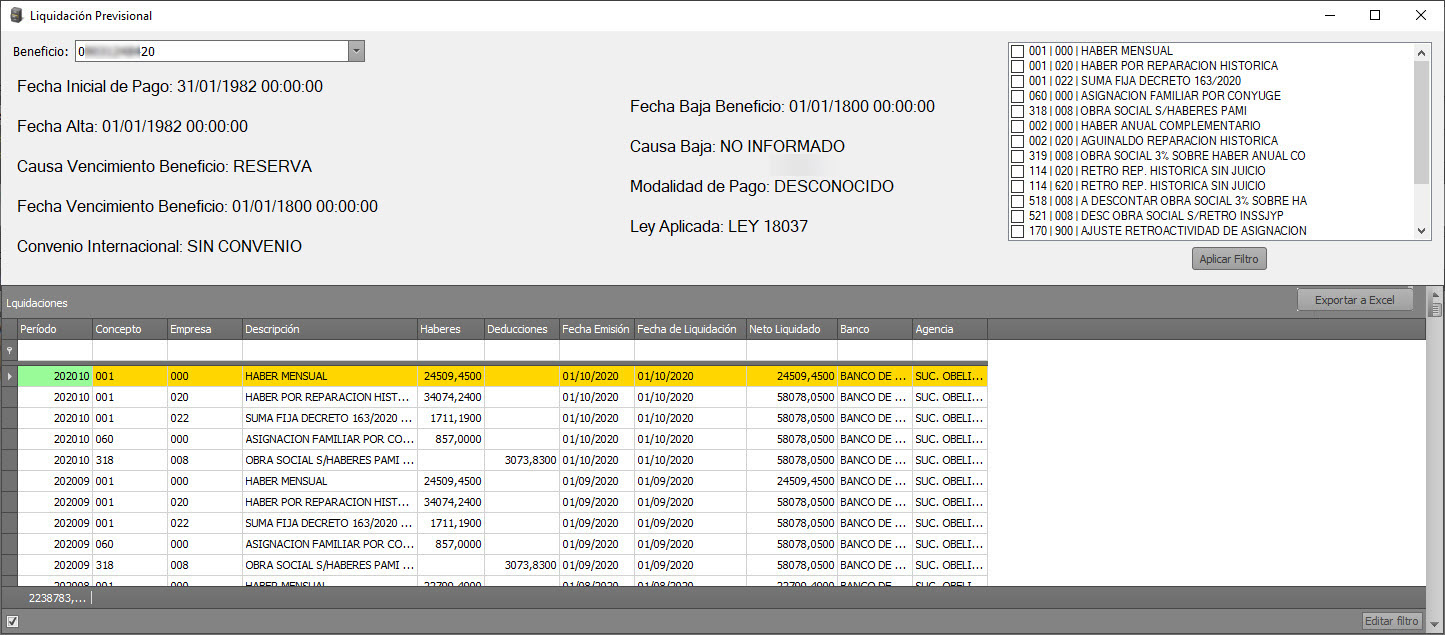Open the Beneficio dropdown arrow

tap(356, 51)
